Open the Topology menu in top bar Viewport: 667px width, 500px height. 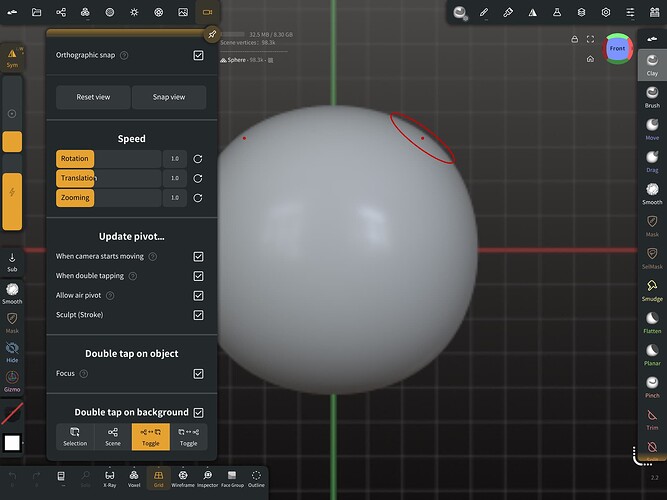click(x=85, y=12)
